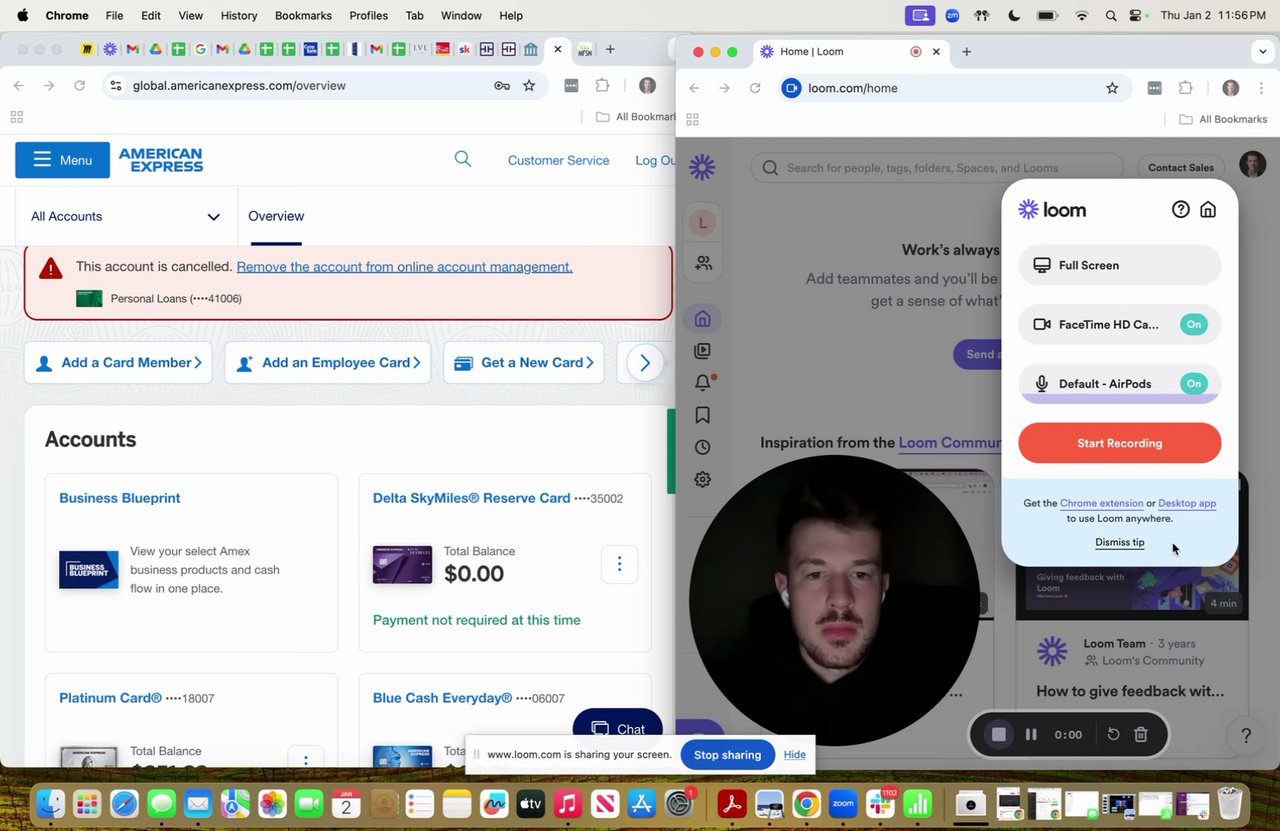Open Customer Service link on Amex
Image resolution: width=1280 pixels, height=831 pixels.
pos(558,160)
